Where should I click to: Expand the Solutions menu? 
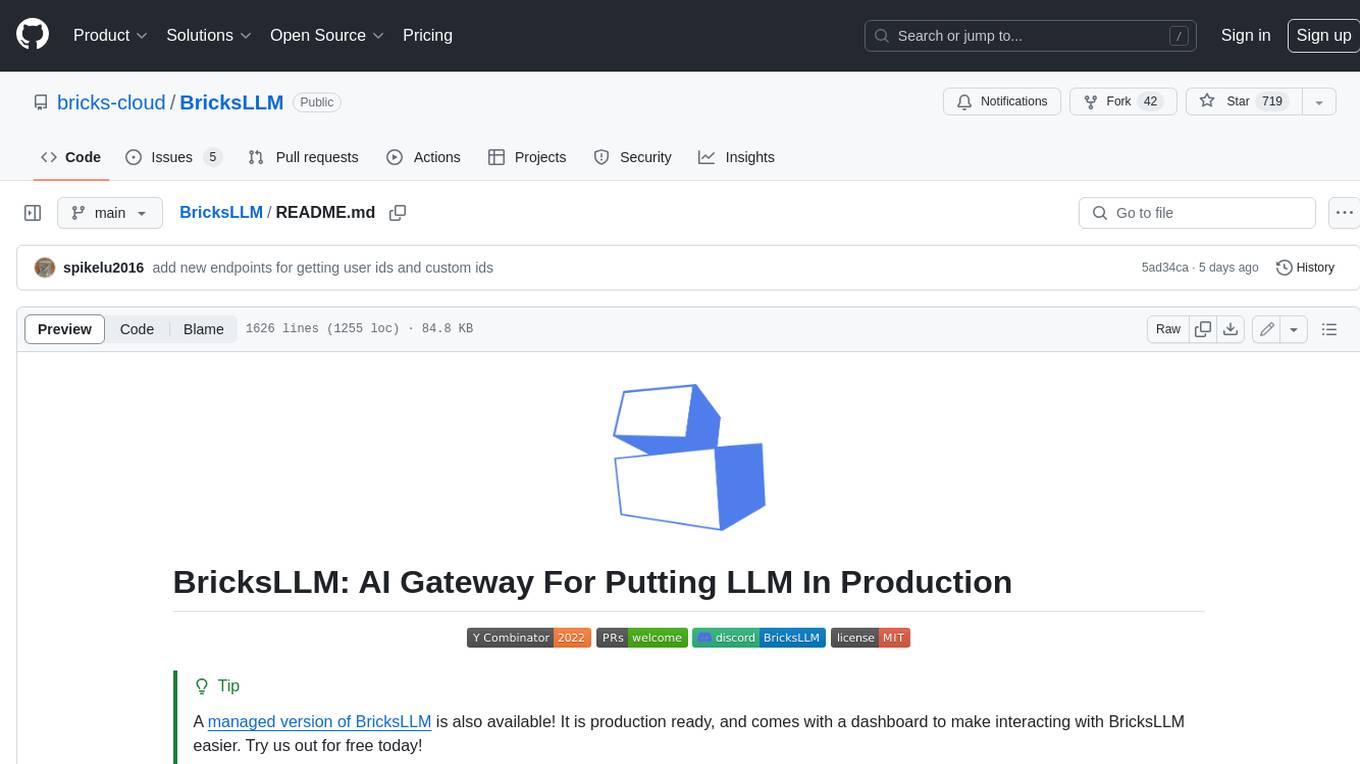pyautogui.click(x=209, y=35)
